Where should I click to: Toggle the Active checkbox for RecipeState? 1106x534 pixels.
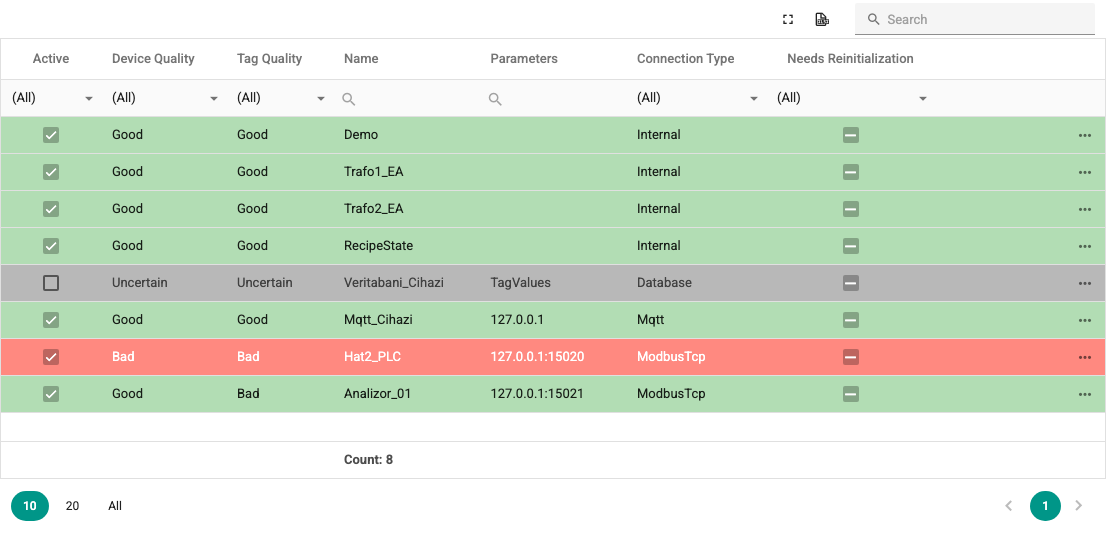(51, 246)
